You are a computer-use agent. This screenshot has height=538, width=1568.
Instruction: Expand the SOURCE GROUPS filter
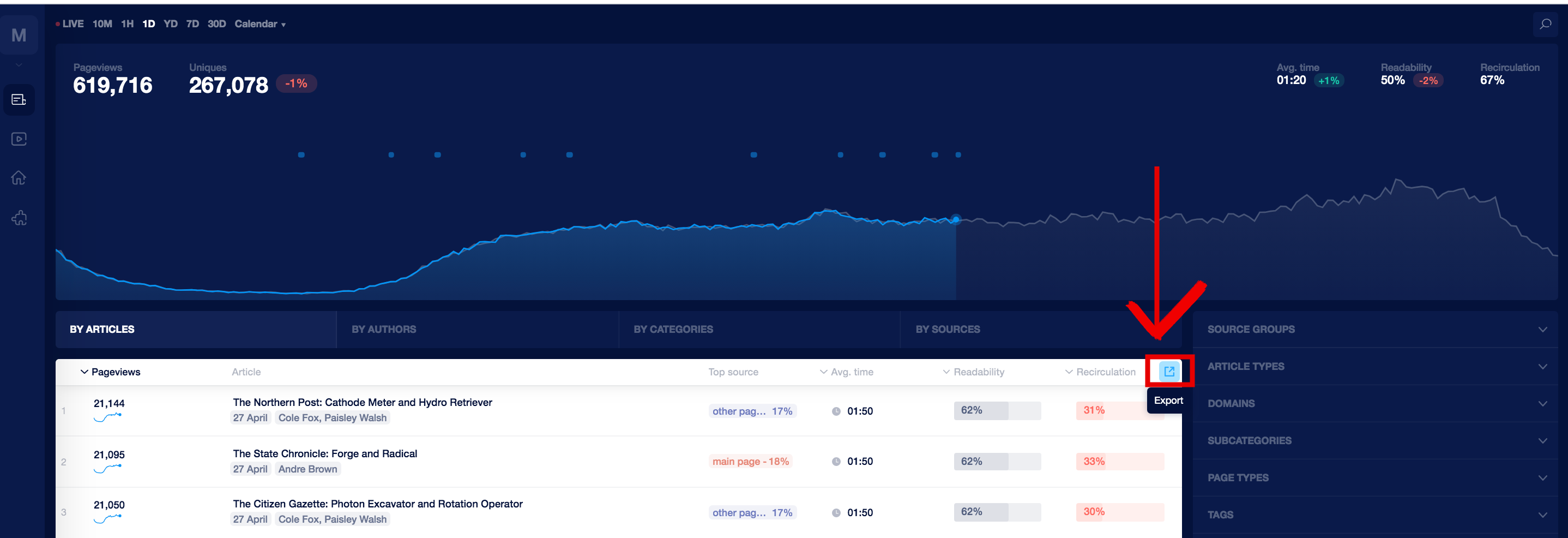1376,329
